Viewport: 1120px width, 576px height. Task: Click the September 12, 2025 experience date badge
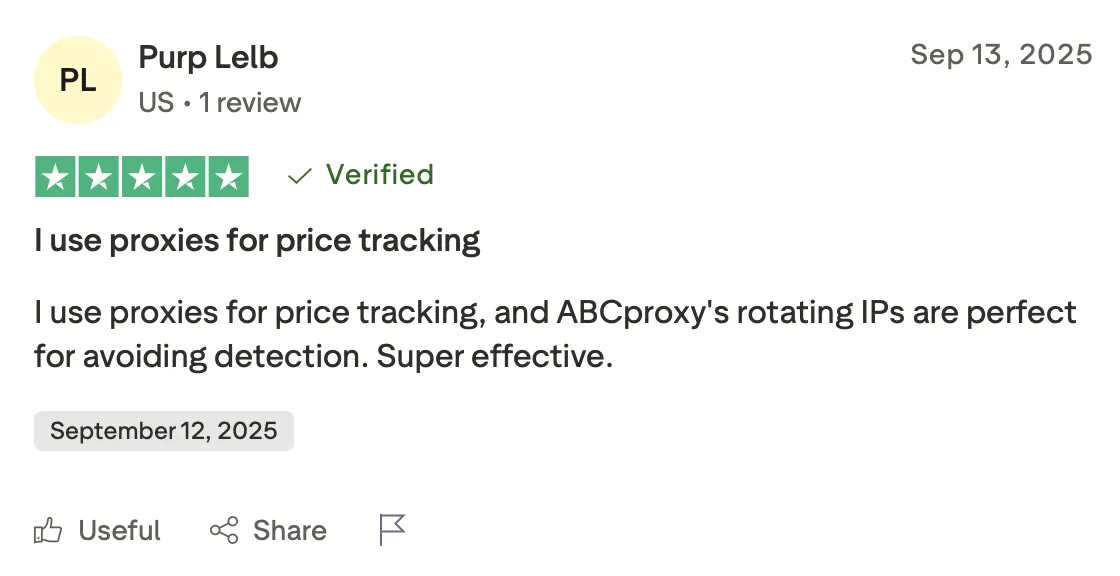click(x=163, y=431)
